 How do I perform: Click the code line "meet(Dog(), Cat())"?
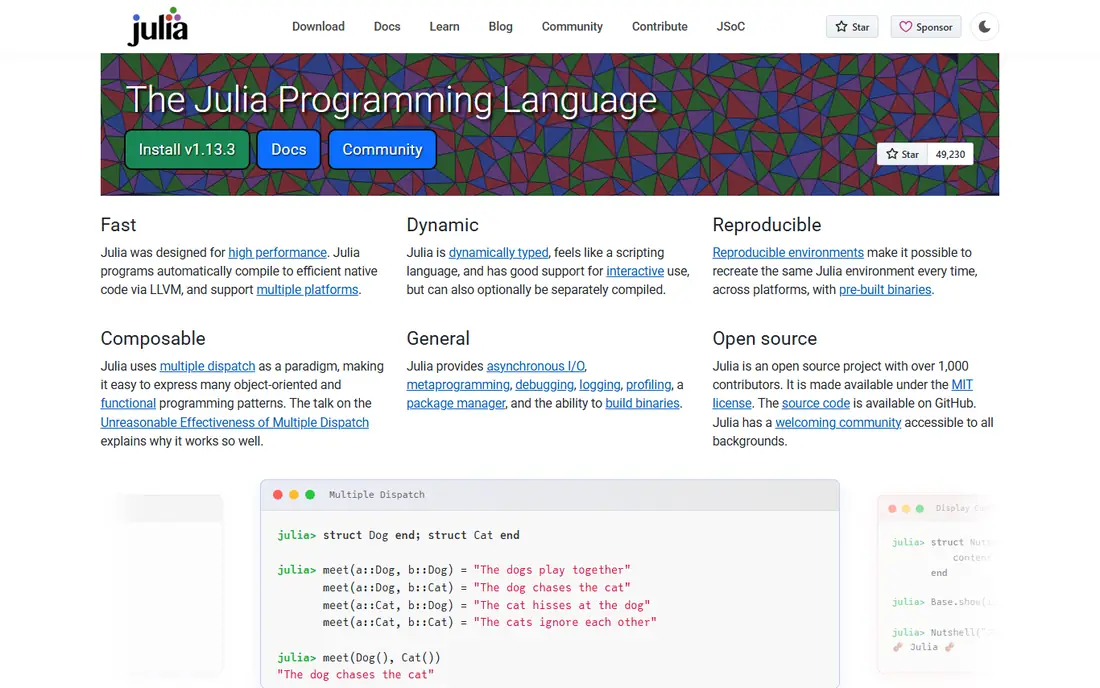pyautogui.click(x=382, y=657)
